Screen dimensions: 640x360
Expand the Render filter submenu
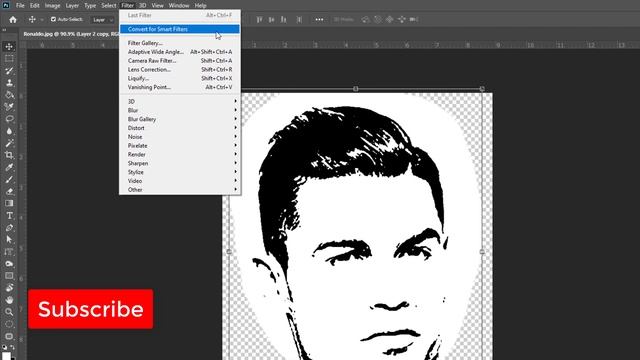tap(180, 154)
